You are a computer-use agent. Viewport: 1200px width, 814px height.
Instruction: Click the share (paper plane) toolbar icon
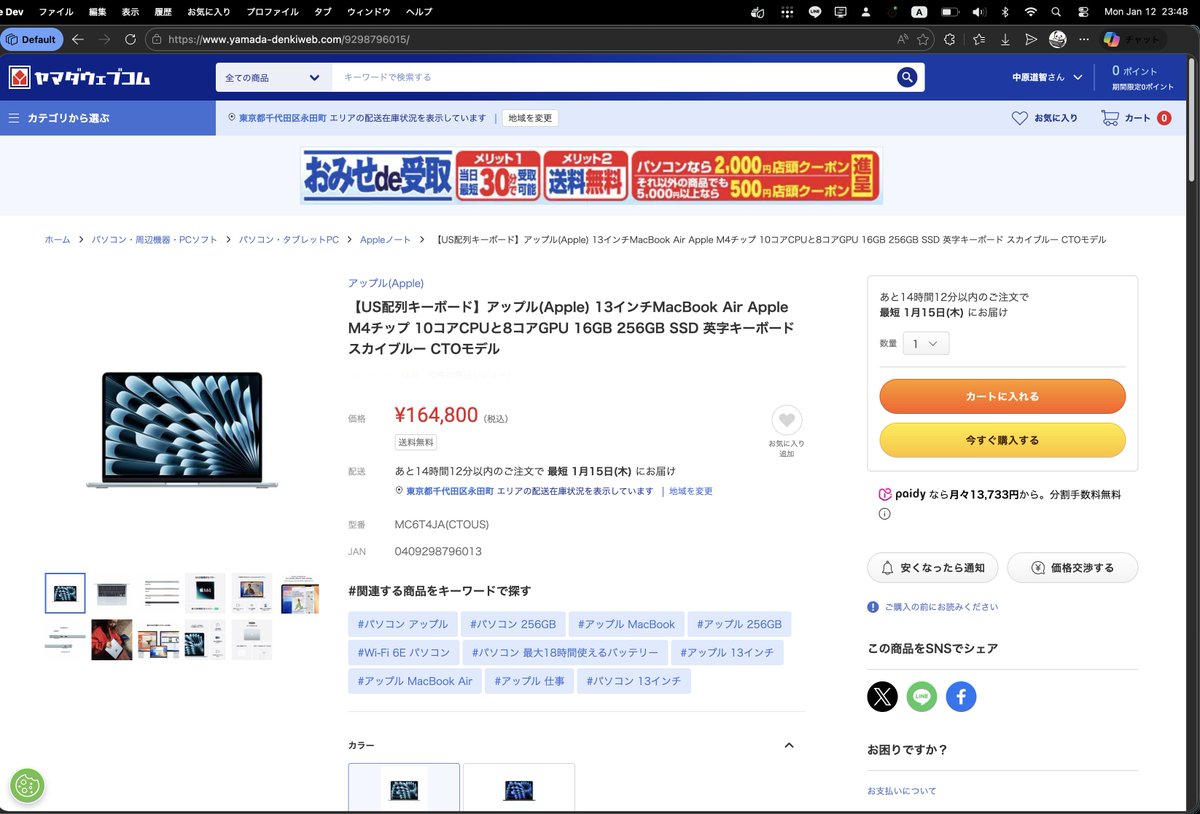tap(1031, 39)
